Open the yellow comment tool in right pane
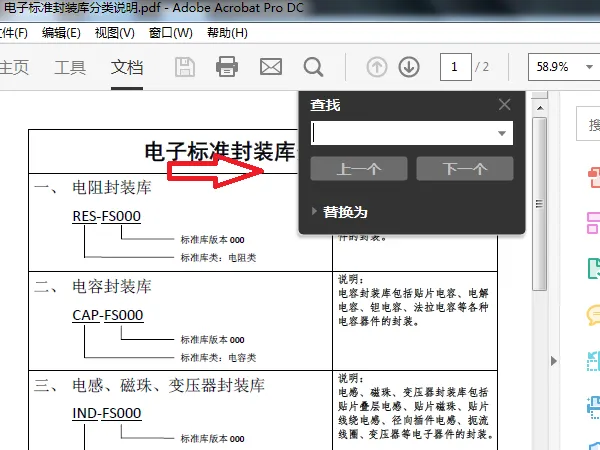The height and width of the screenshot is (450, 600). [x=593, y=315]
